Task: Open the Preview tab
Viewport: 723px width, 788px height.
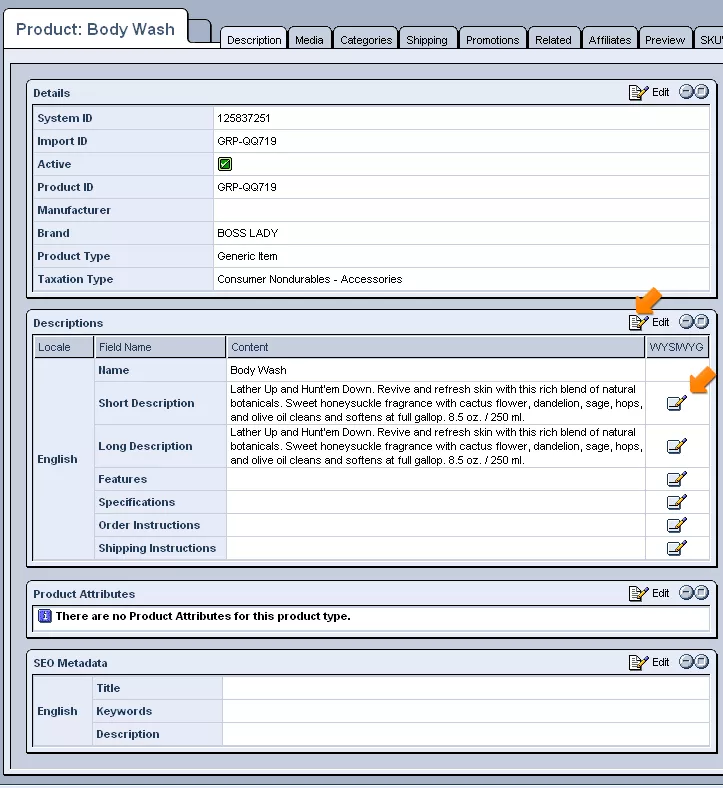Action: pyautogui.click(x=665, y=40)
